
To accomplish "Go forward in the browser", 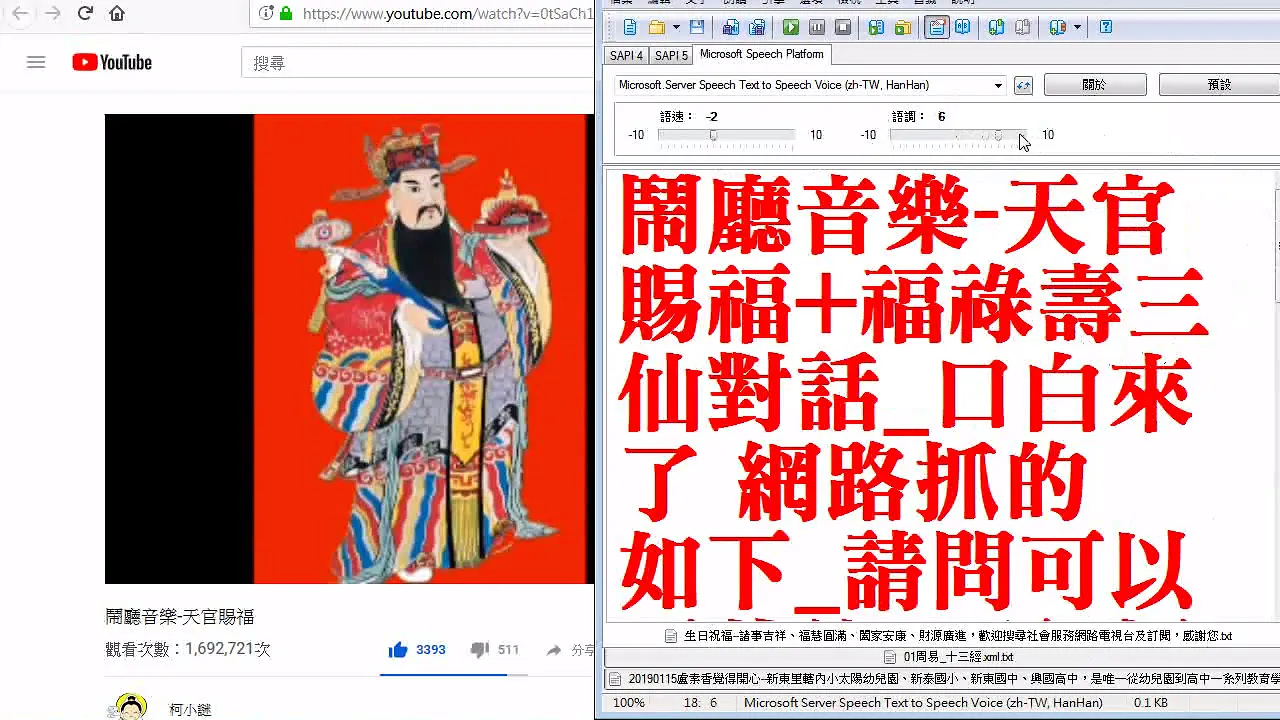I will pos(53,14).
